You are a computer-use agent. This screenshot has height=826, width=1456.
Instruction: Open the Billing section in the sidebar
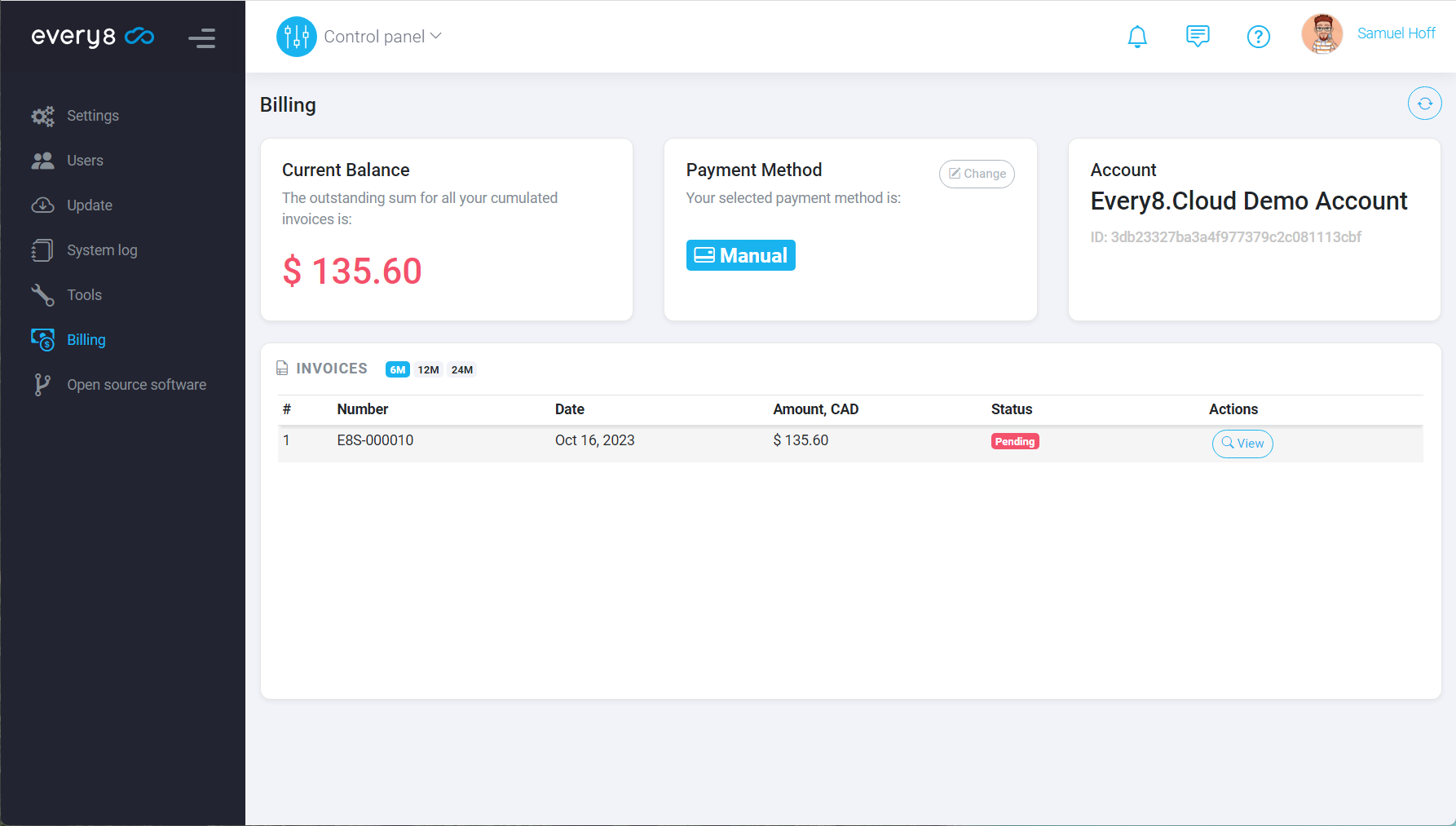tap(86, 339)
